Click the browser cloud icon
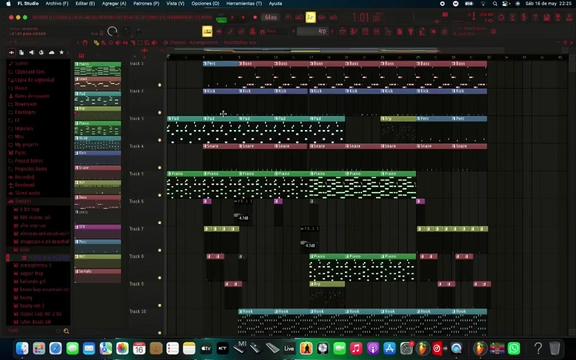Viewport: 576px width, 360px height. tap(51, 53)
